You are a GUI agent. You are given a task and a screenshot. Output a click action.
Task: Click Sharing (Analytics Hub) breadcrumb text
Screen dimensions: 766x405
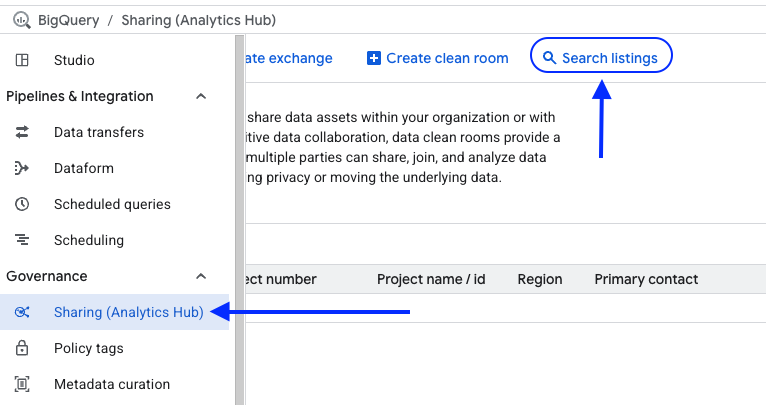coord(198,20)
